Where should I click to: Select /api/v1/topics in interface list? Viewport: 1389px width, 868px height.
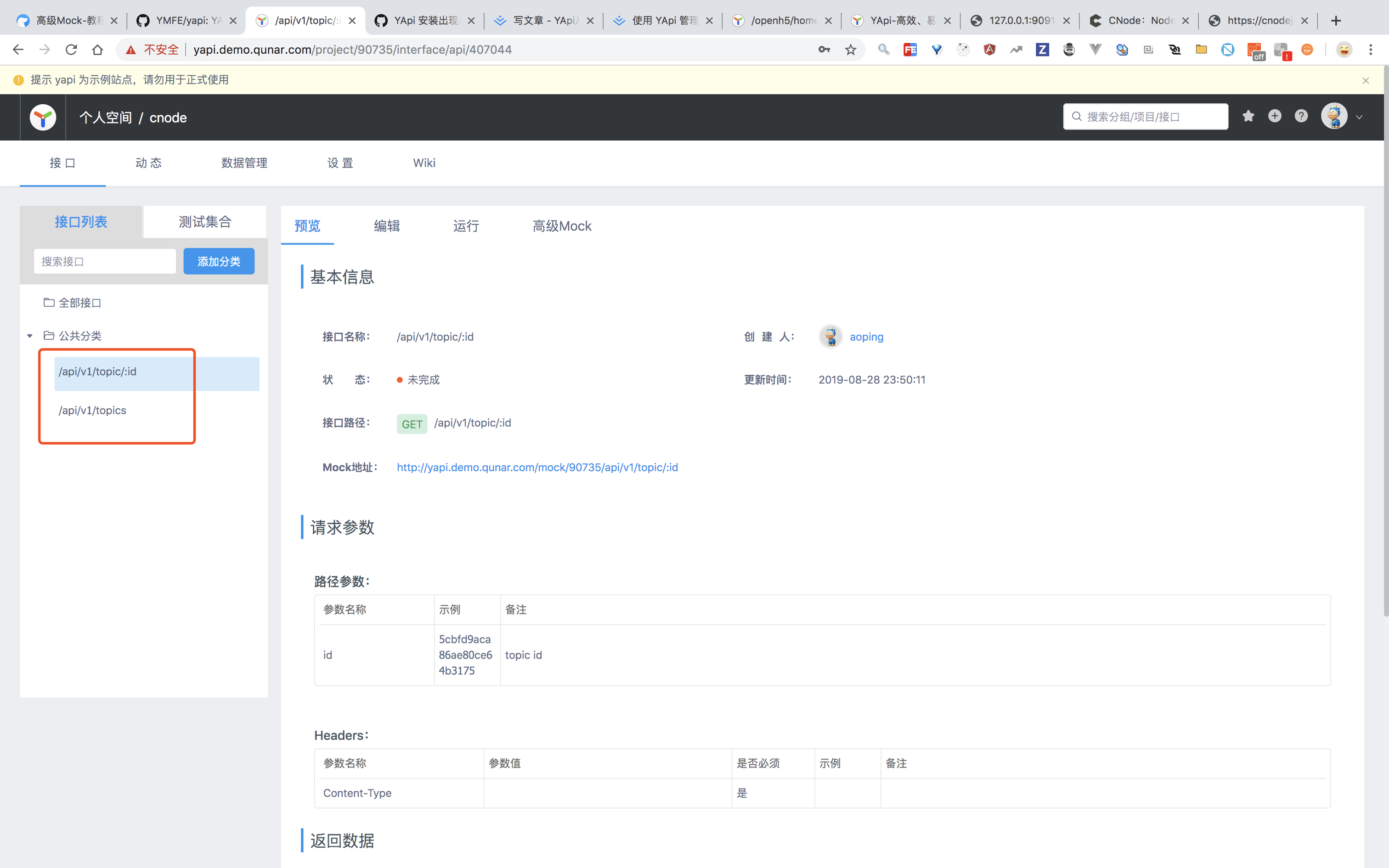point(92,411)
